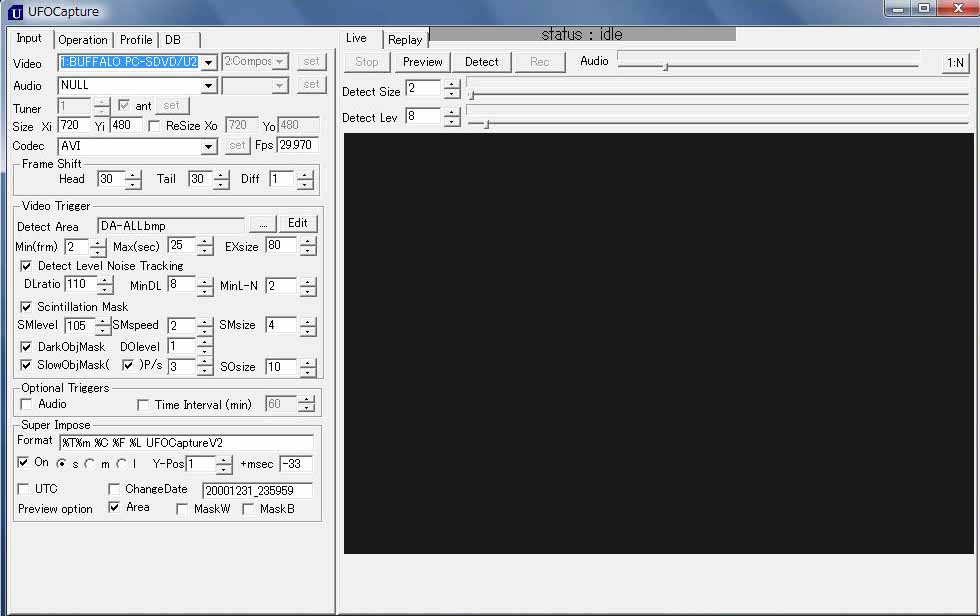980x616 pixels.
Task: Open the Codec AVI dropdown
Action: point(208,147)
